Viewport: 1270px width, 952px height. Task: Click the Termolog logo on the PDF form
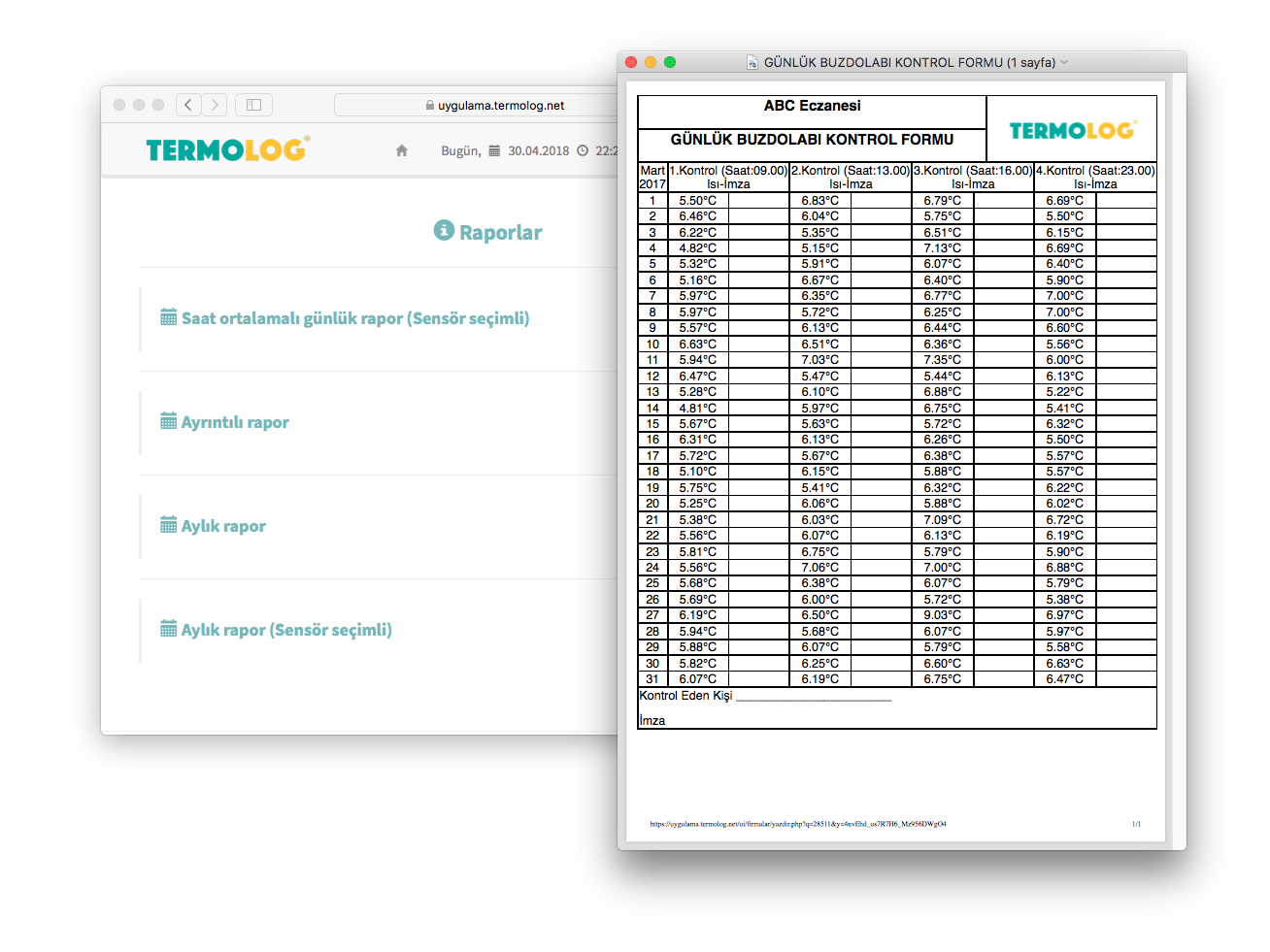(x=1072, y=130)
